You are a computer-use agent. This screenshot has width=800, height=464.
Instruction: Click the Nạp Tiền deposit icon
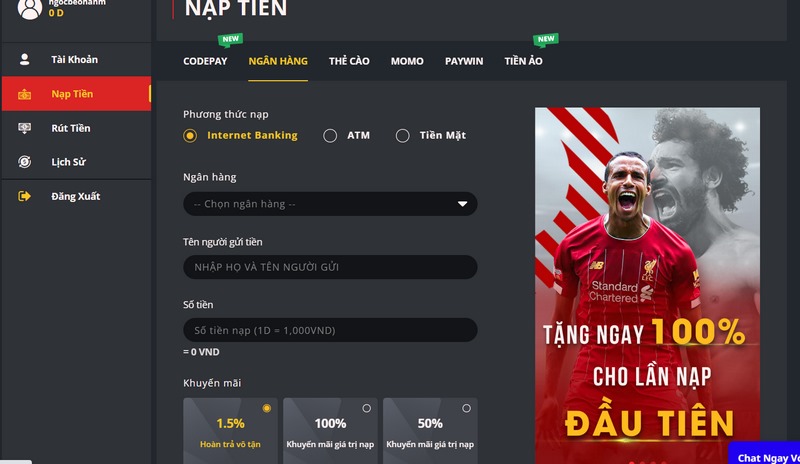pyautogui.click(x=24, y=94)
